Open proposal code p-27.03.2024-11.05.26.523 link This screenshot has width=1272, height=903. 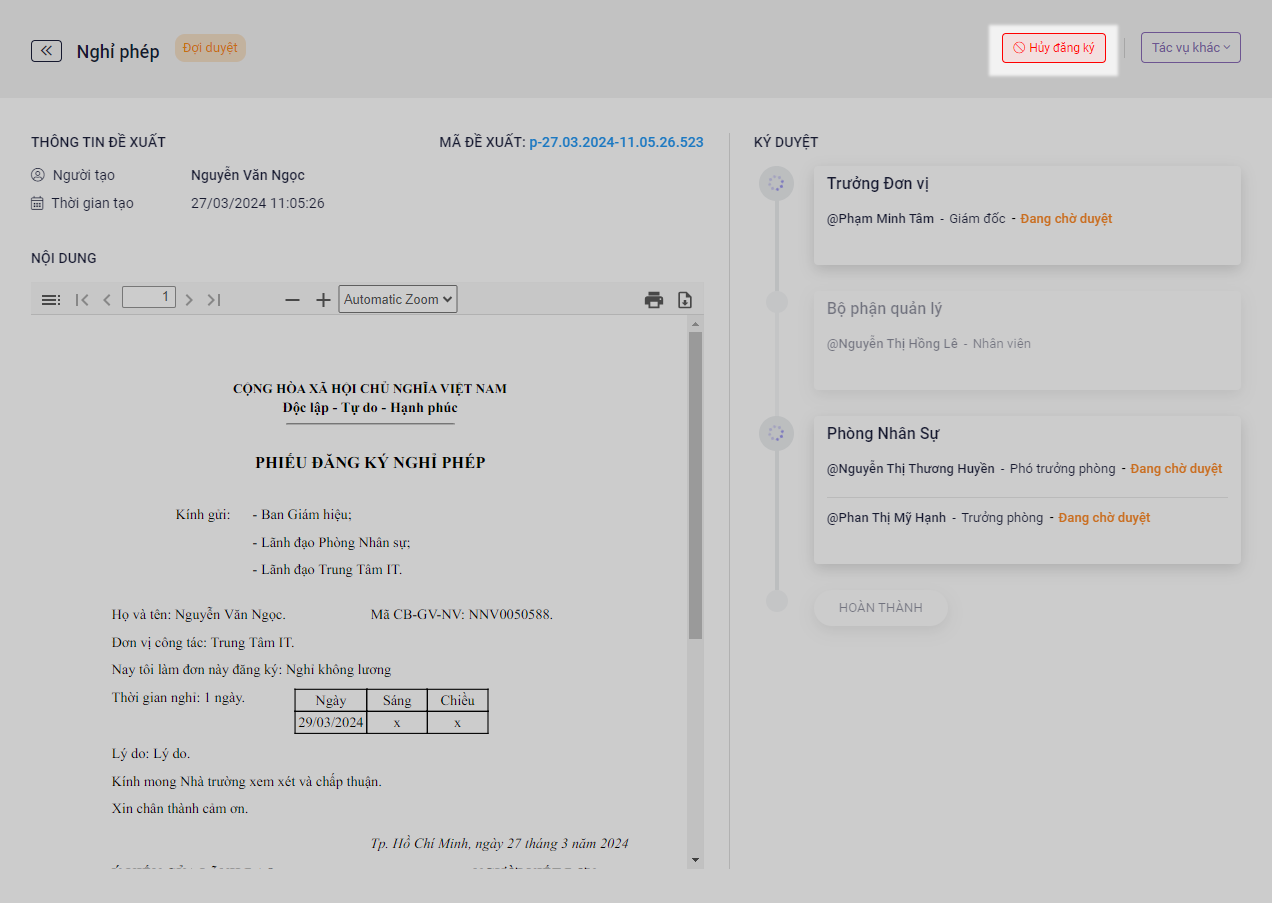click(x=616, y=142)
